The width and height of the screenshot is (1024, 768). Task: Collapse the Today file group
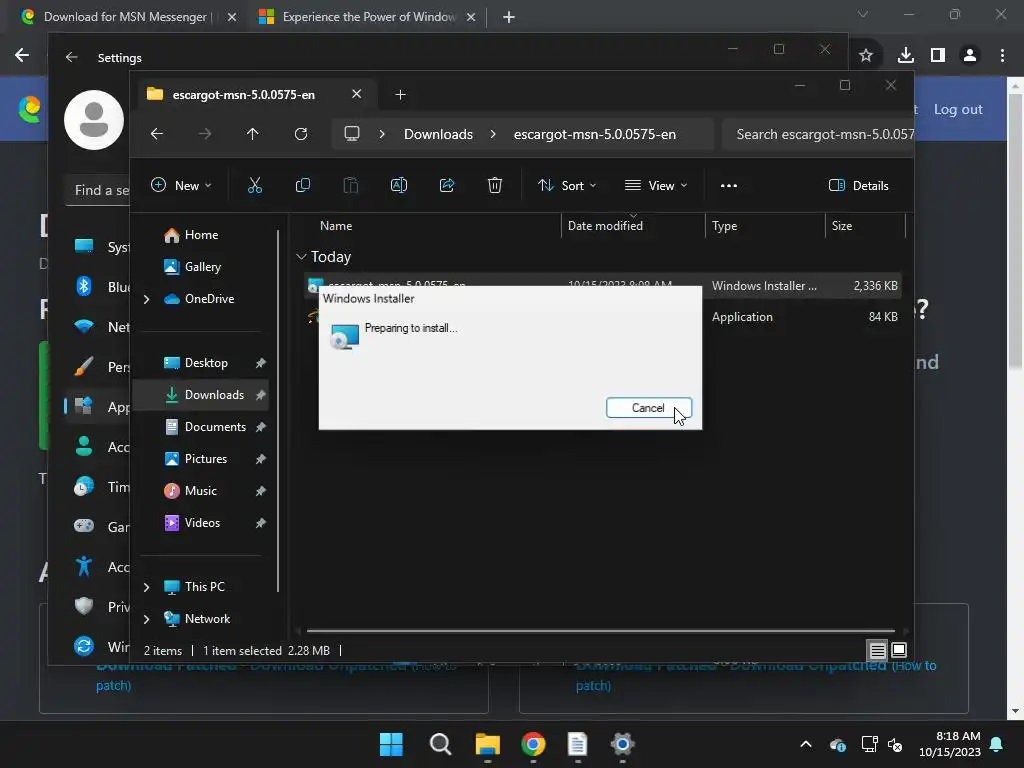pyautogui.click(x=301, y=257)
